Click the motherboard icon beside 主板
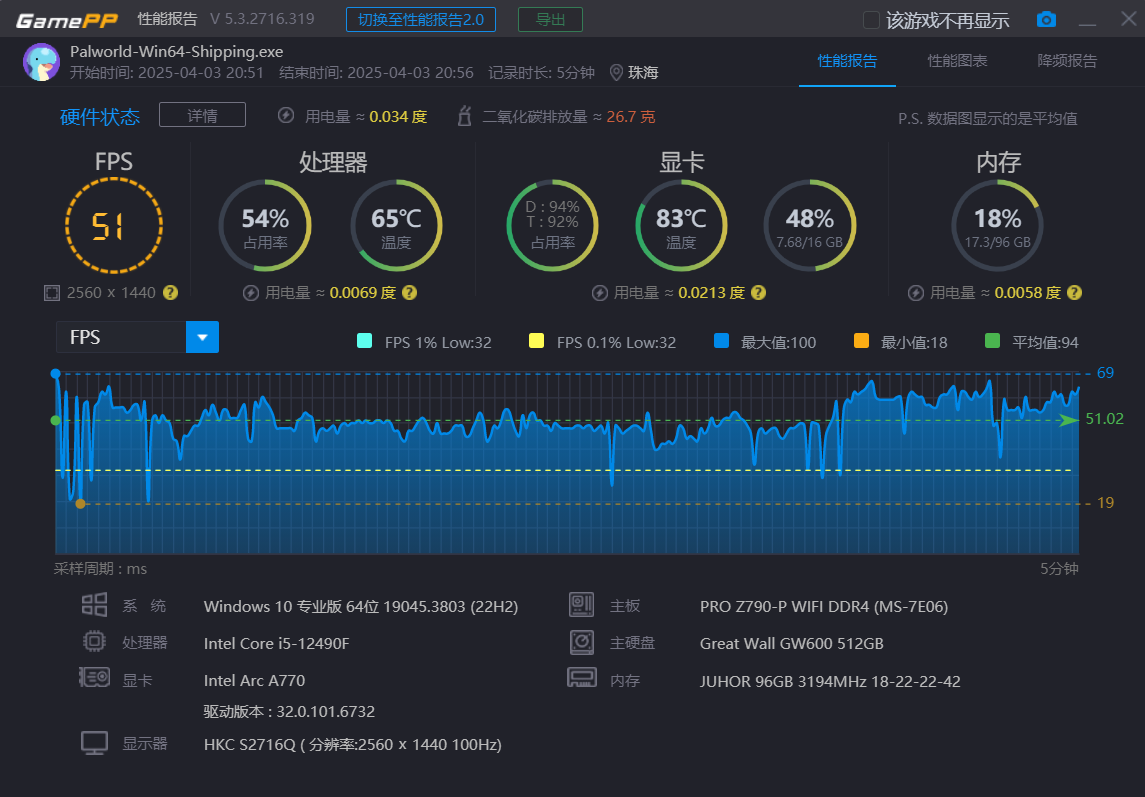This screenshot has width=1145, height=797. [x=581, y=605]
